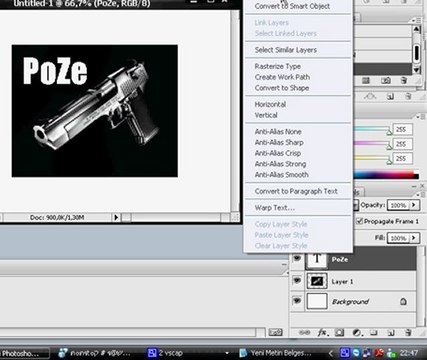The image size is (427, 360).
Task: Hide Layer 1 using its eye icon
Action: pyautogui.click(x=297, y=280)
